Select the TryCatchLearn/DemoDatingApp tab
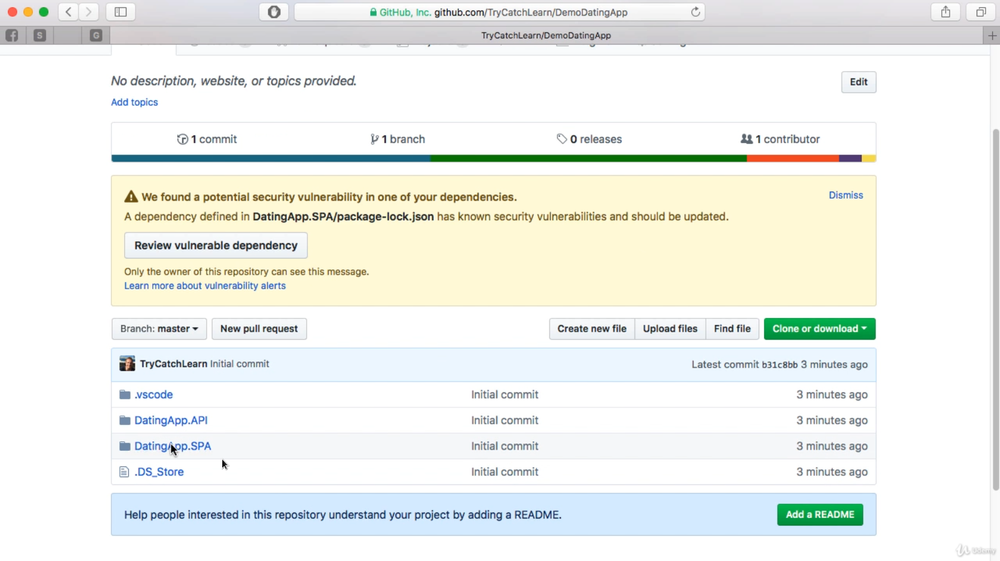Image resolution: width=1000 pixels, height=561 pixels. coord(546,36)
